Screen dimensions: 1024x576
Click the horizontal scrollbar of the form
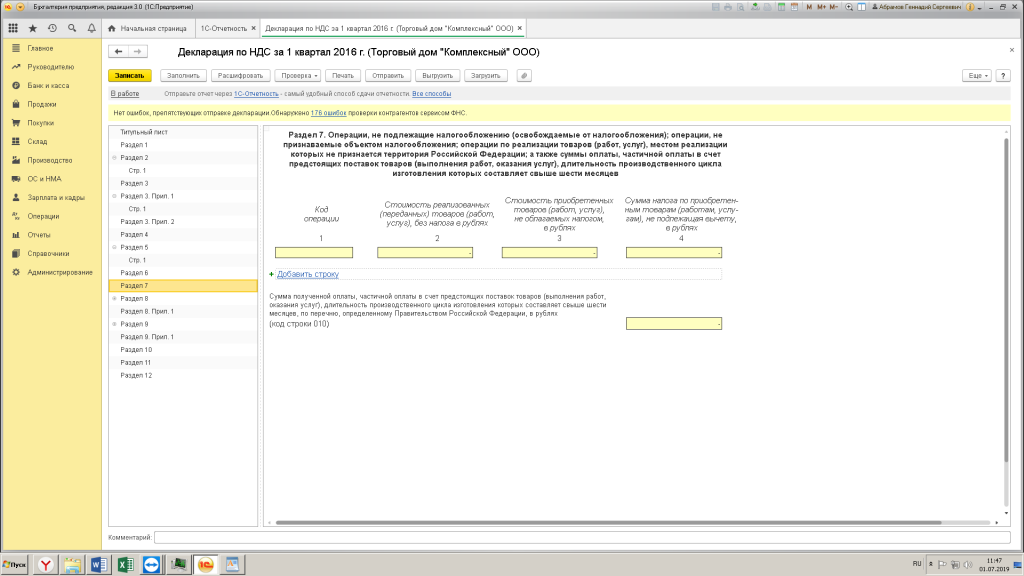(608, 522)
